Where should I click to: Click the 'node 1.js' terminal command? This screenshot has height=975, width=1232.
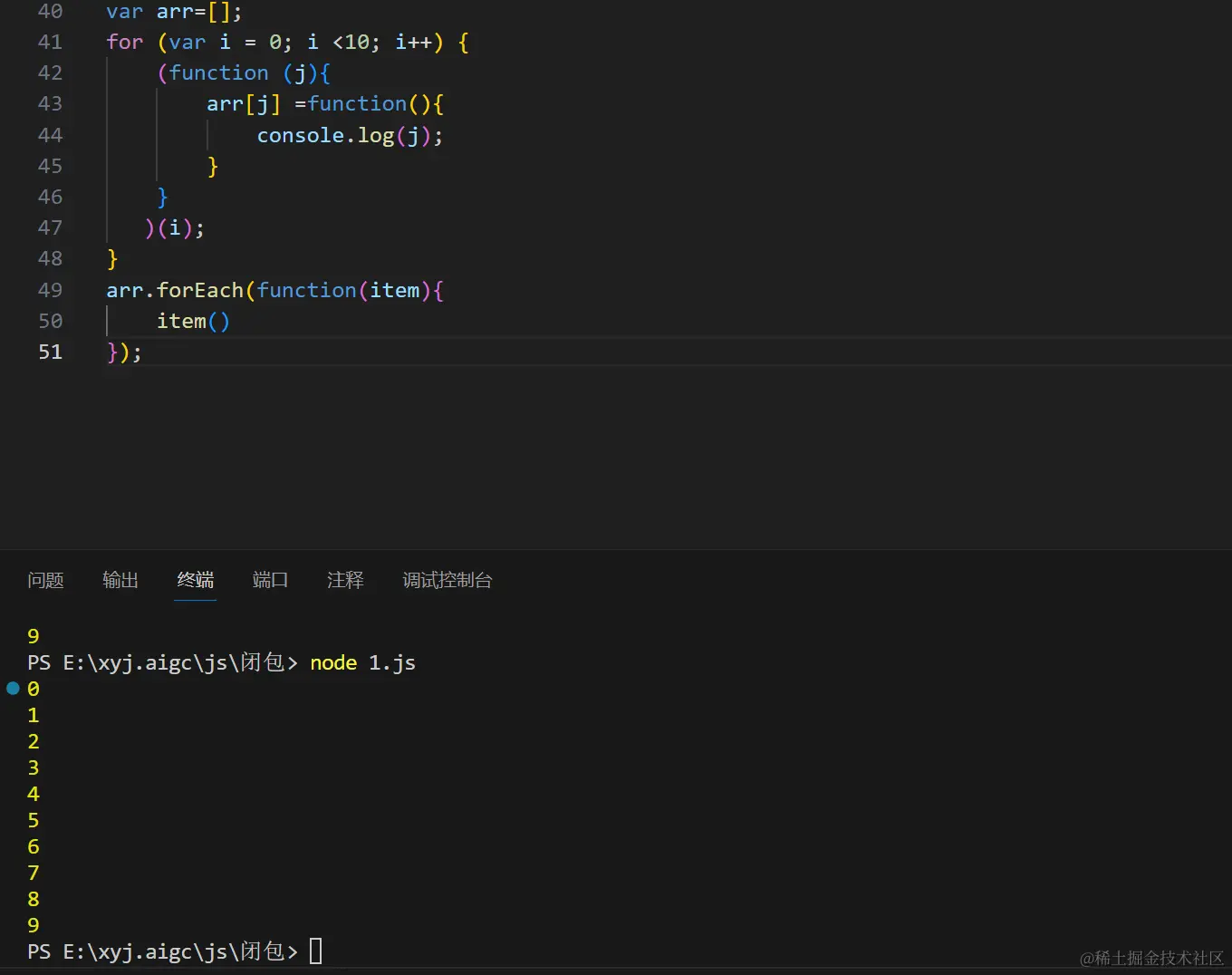pos(362,662)
